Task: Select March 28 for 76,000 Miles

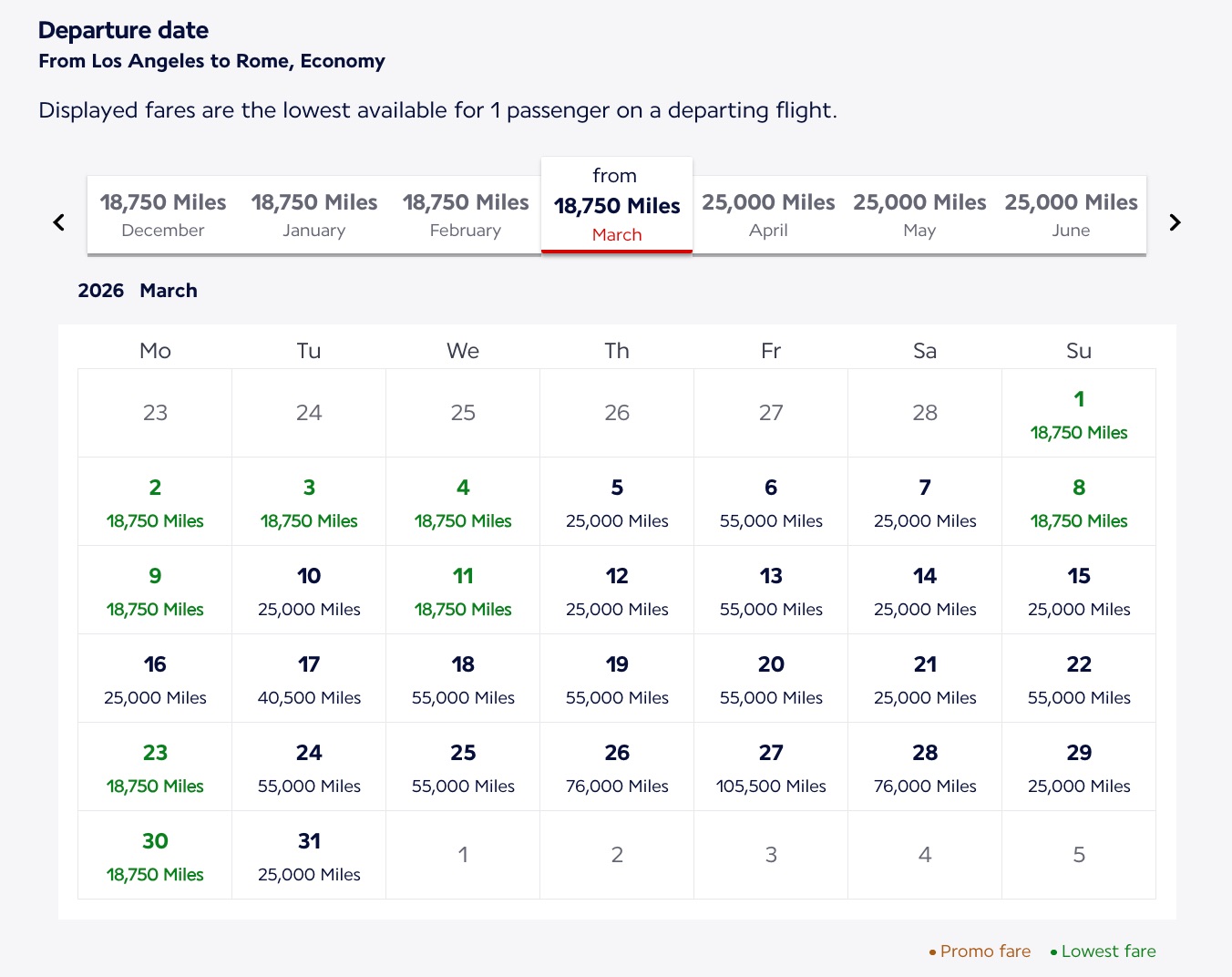Action: pyautogui.click(x=925, y=767)
